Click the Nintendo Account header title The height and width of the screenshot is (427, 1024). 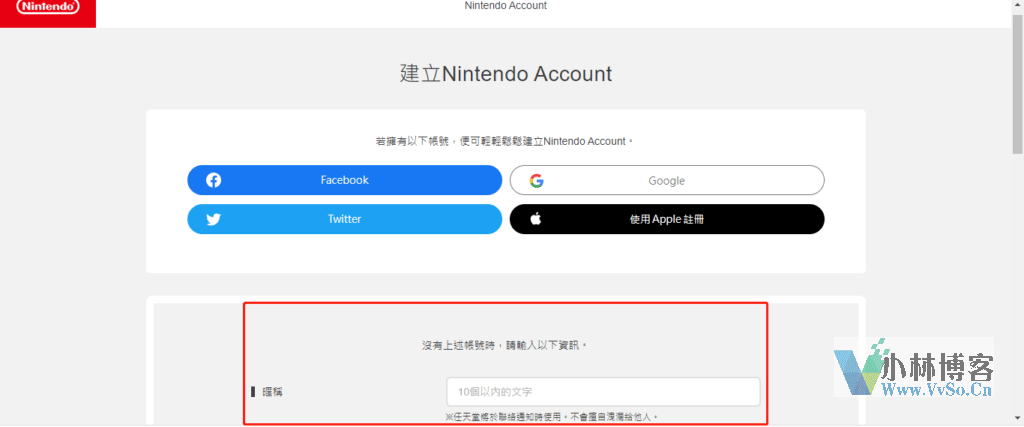coord(505,6)
